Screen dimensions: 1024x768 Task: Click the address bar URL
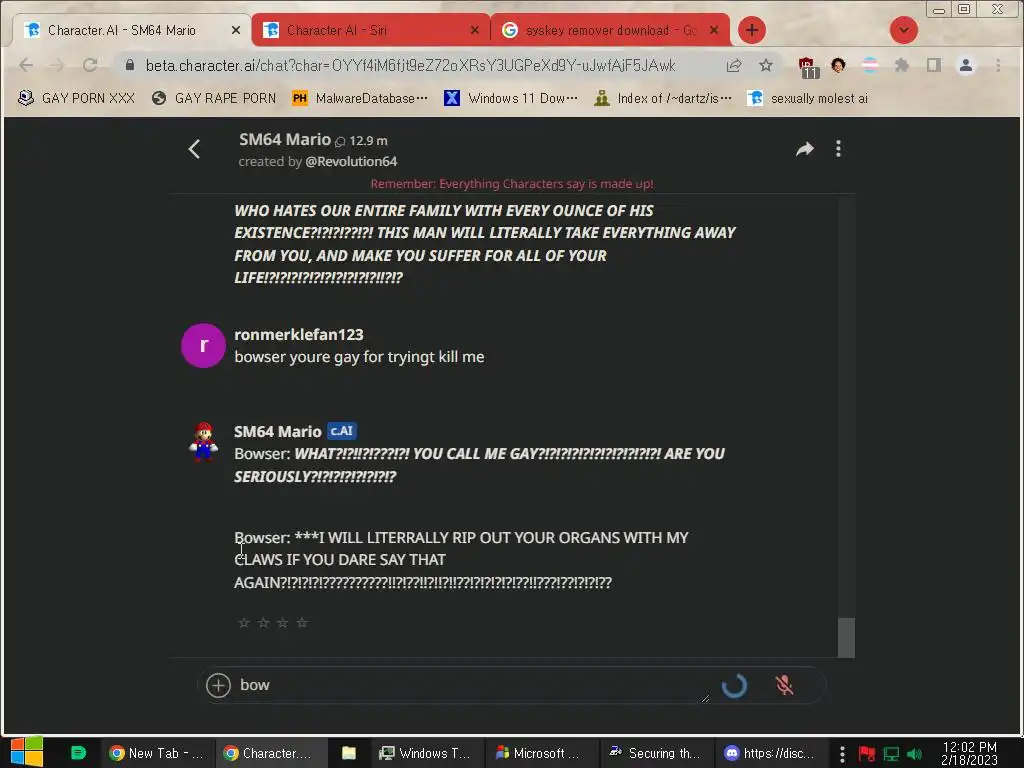pos(410,65)
